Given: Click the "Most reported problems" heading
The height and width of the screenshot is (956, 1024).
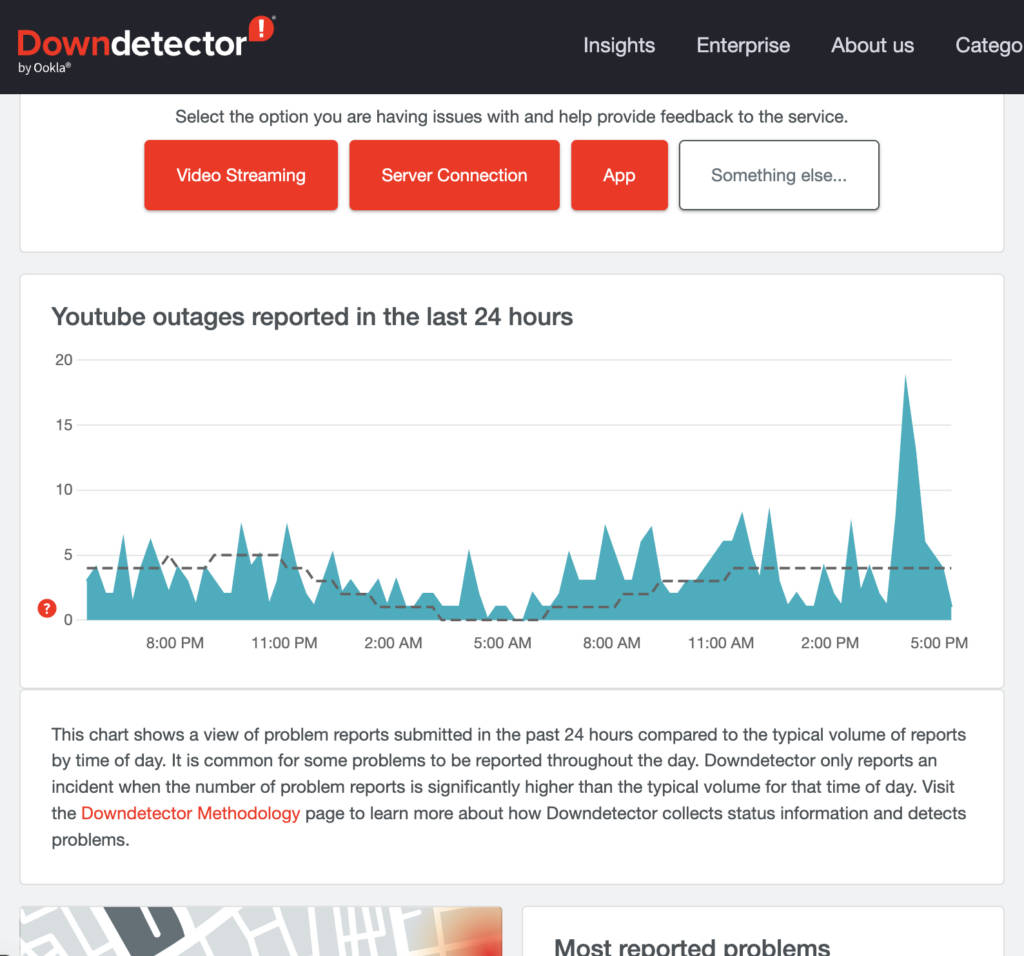Looking at the screenshot, I should click(x=693, y=945).
